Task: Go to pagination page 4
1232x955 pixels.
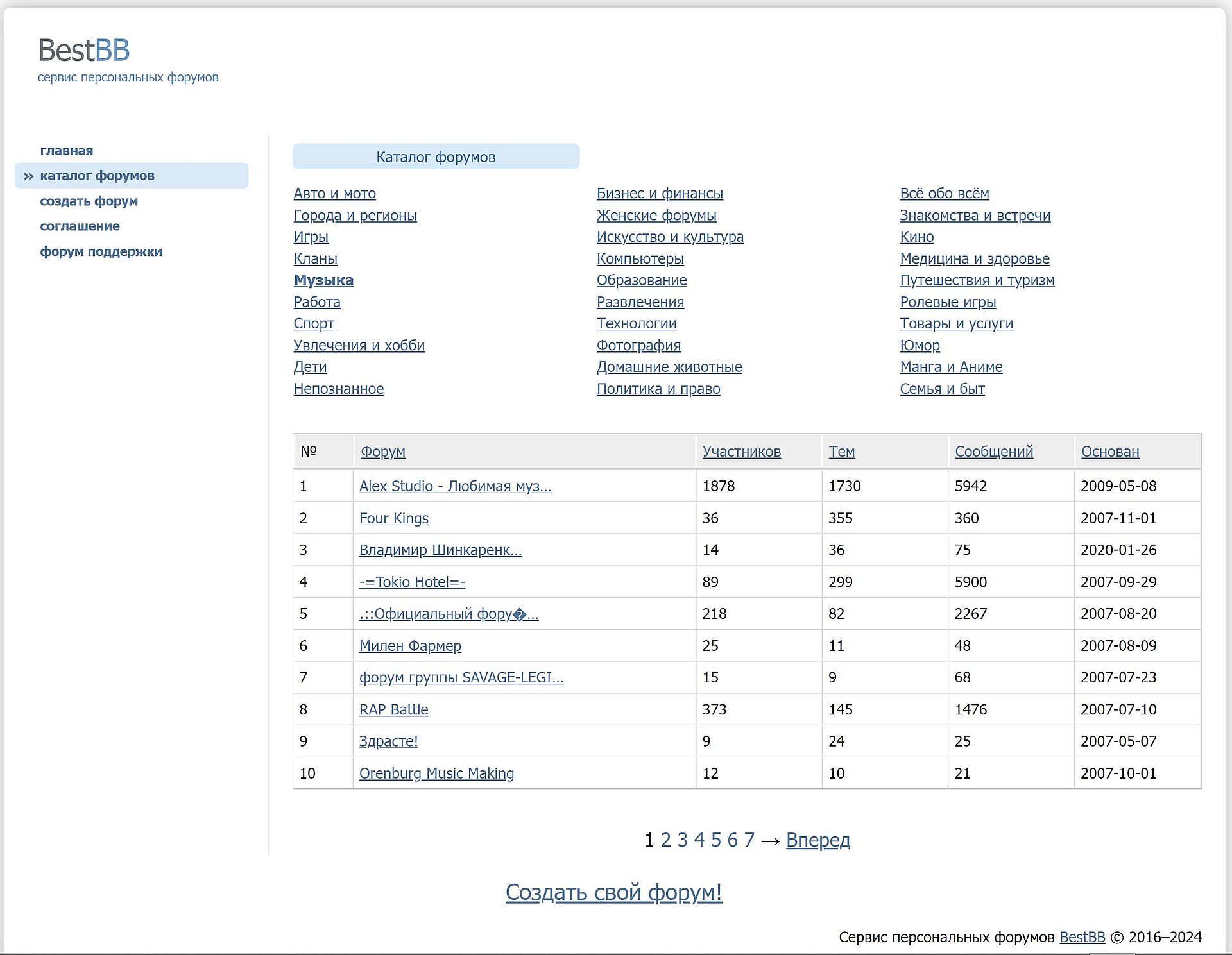Action: click(699, 840)
